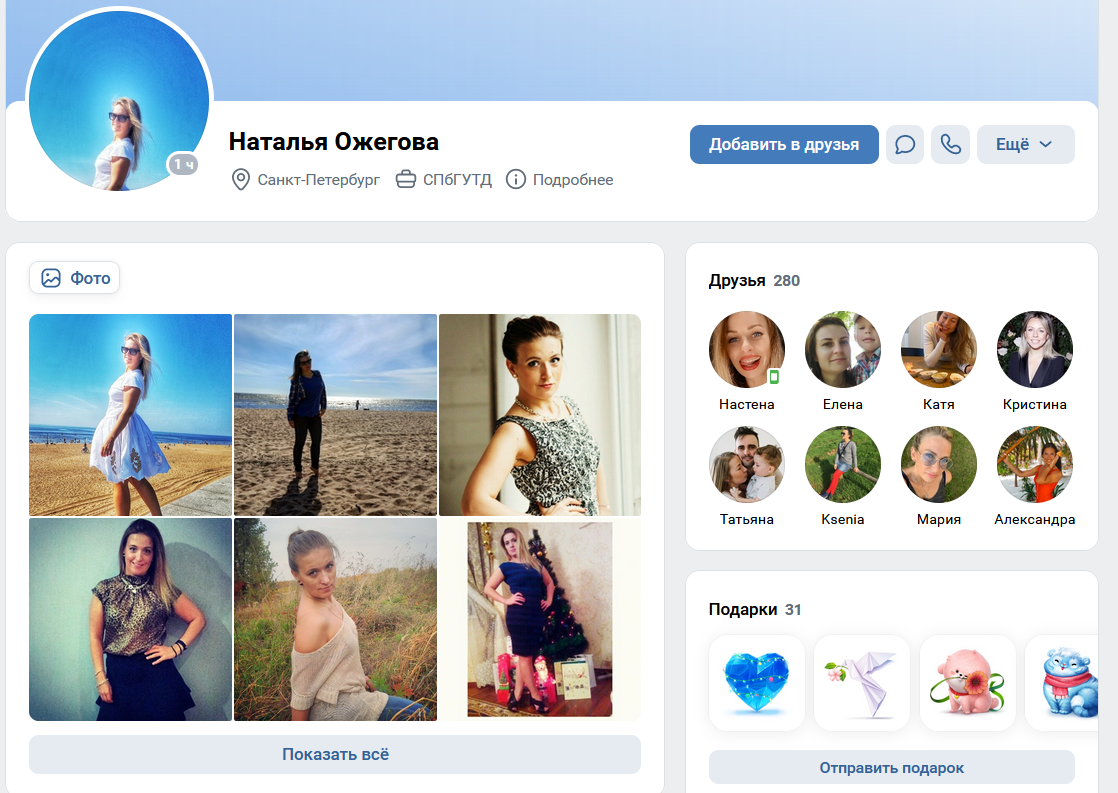1118x793 pixels.
Task: Open the pink pig with flower gift
Action: click(x=968, y=683)
